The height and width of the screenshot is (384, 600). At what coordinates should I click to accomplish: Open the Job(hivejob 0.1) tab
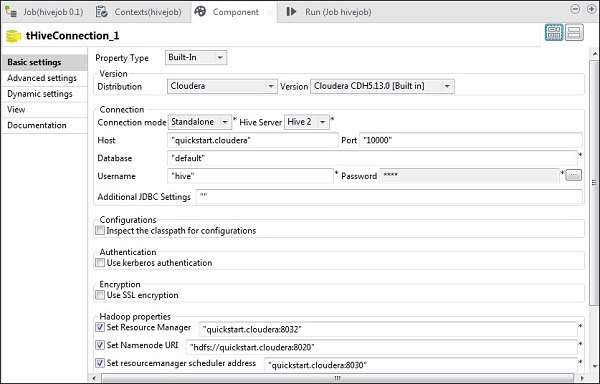[44, 12]
